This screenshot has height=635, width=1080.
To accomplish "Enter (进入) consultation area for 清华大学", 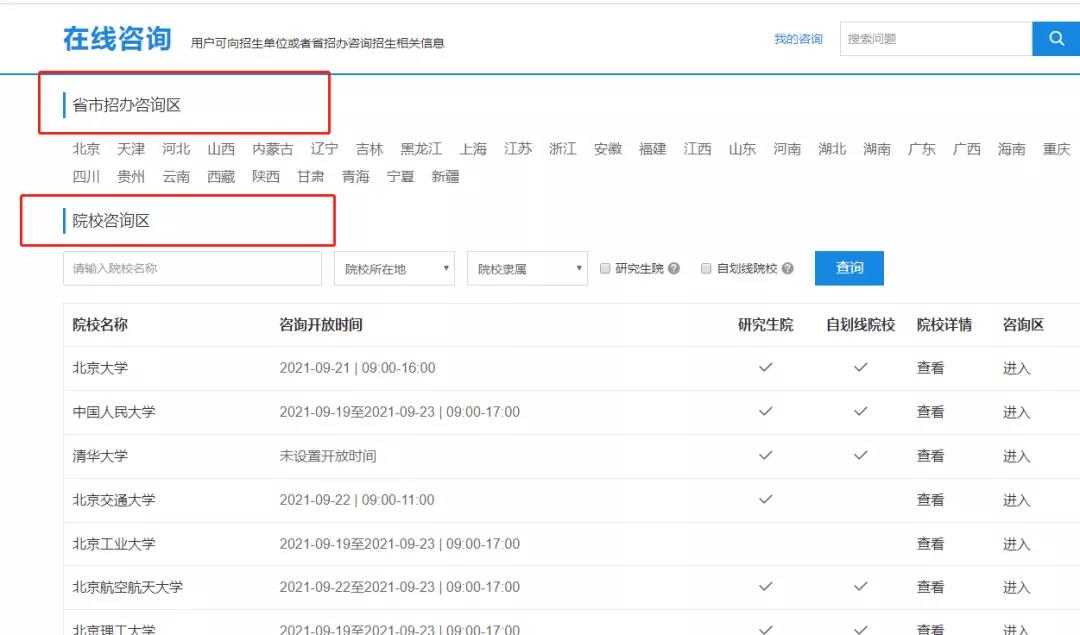I will click(x=1016, y=456).
